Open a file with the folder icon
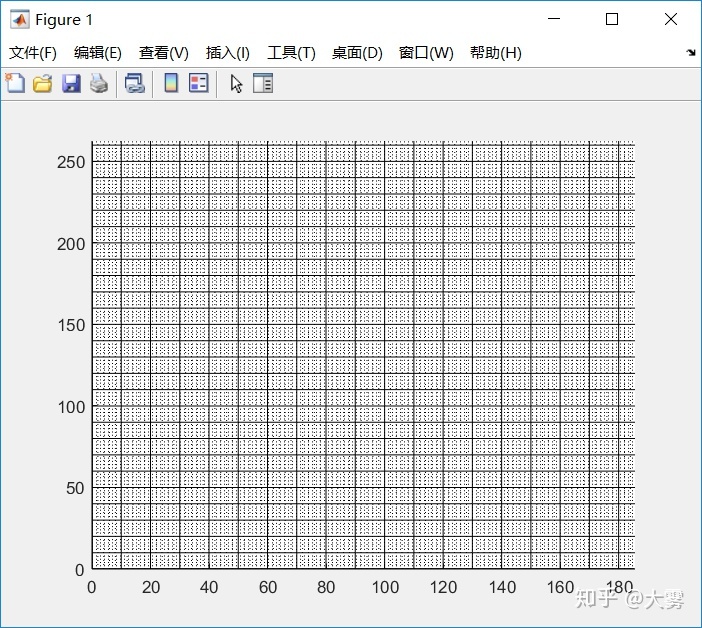 [43, 84]
